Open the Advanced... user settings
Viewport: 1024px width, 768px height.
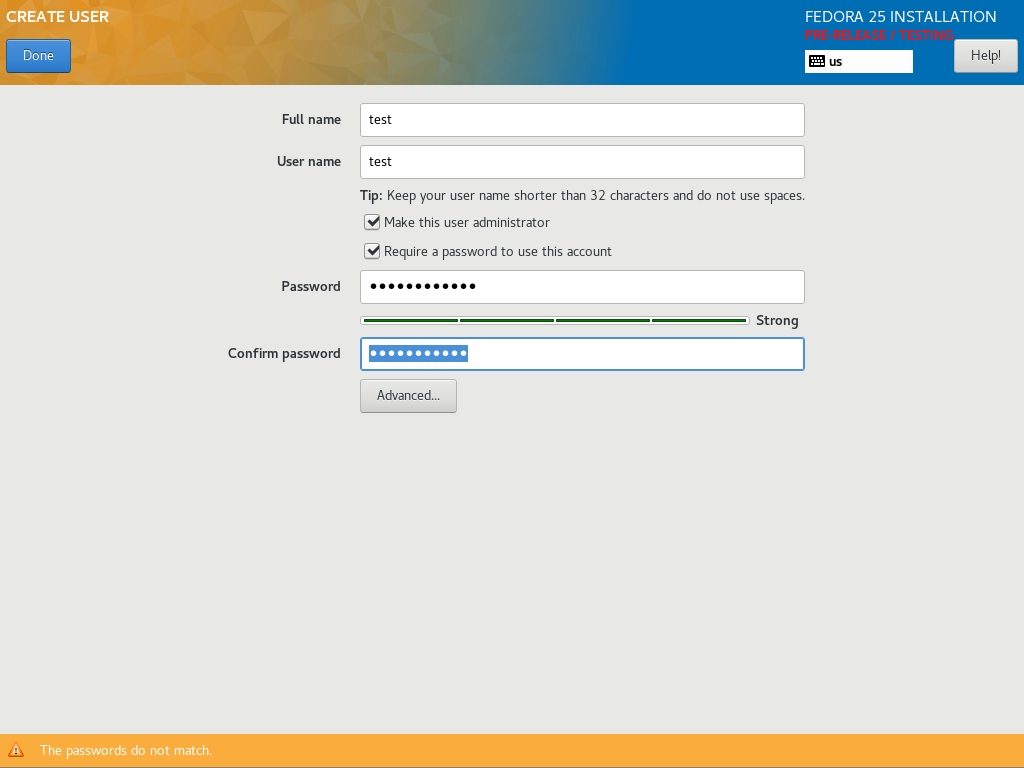(x=408, y=396)
